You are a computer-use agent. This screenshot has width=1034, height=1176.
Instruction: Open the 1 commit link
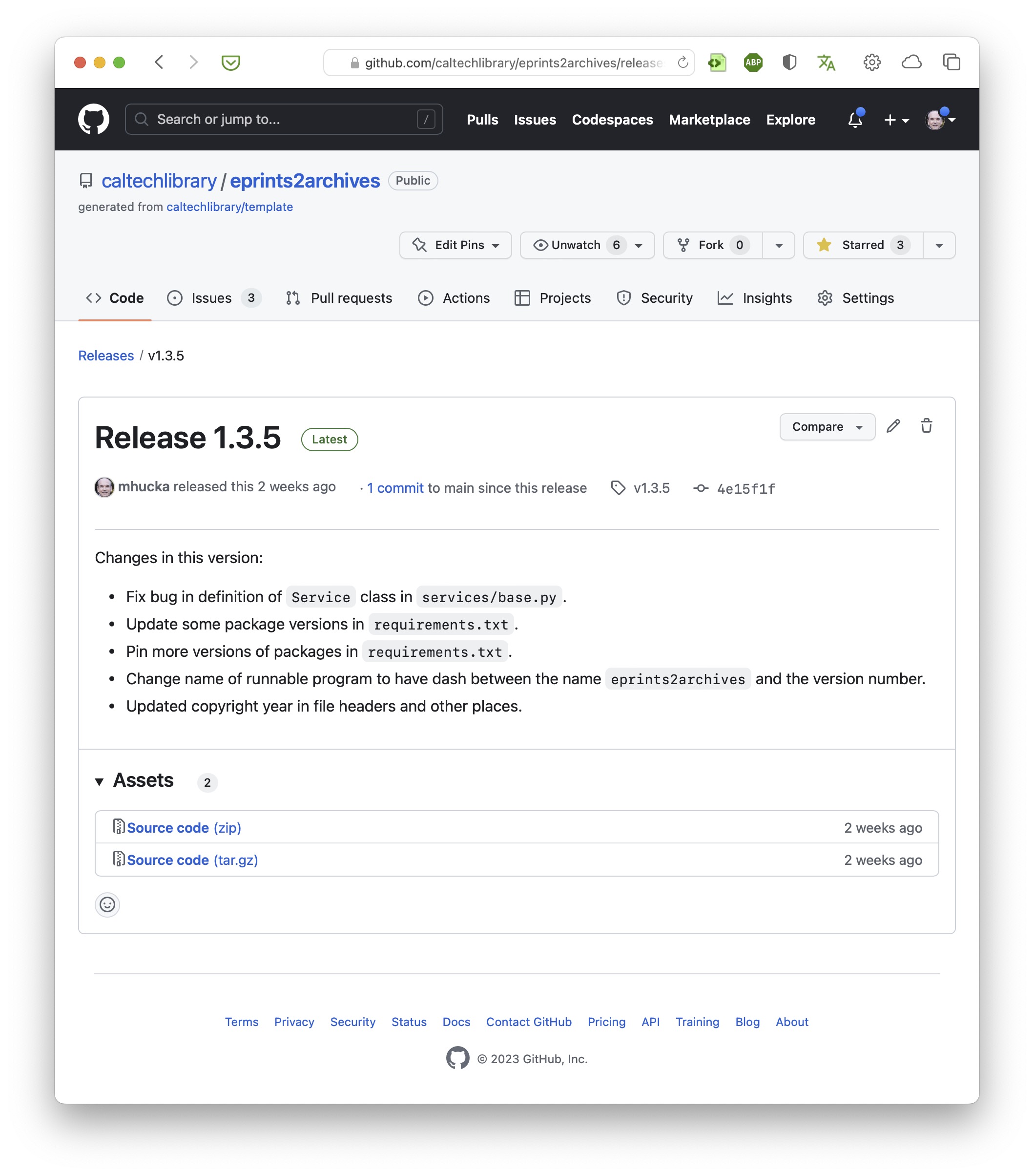[x=395, y=488]
